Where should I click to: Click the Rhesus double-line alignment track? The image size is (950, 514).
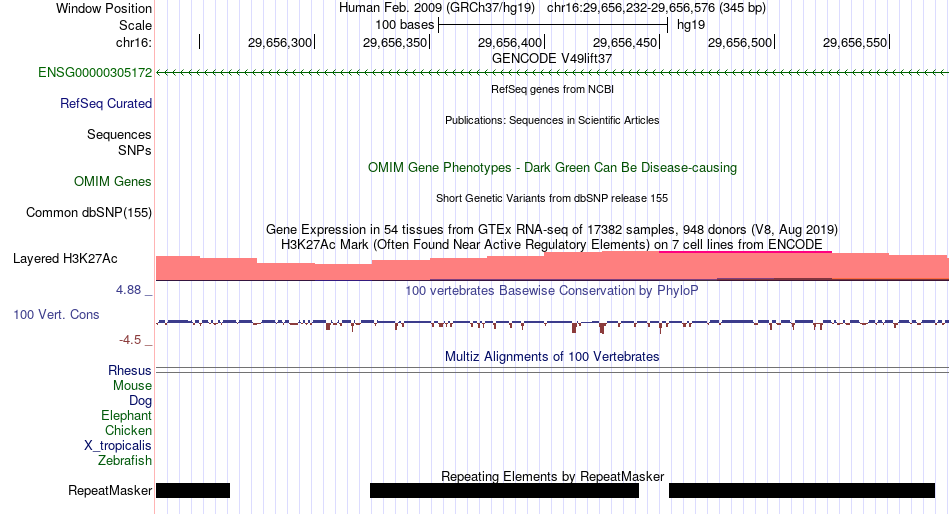[x=552, y=369]
